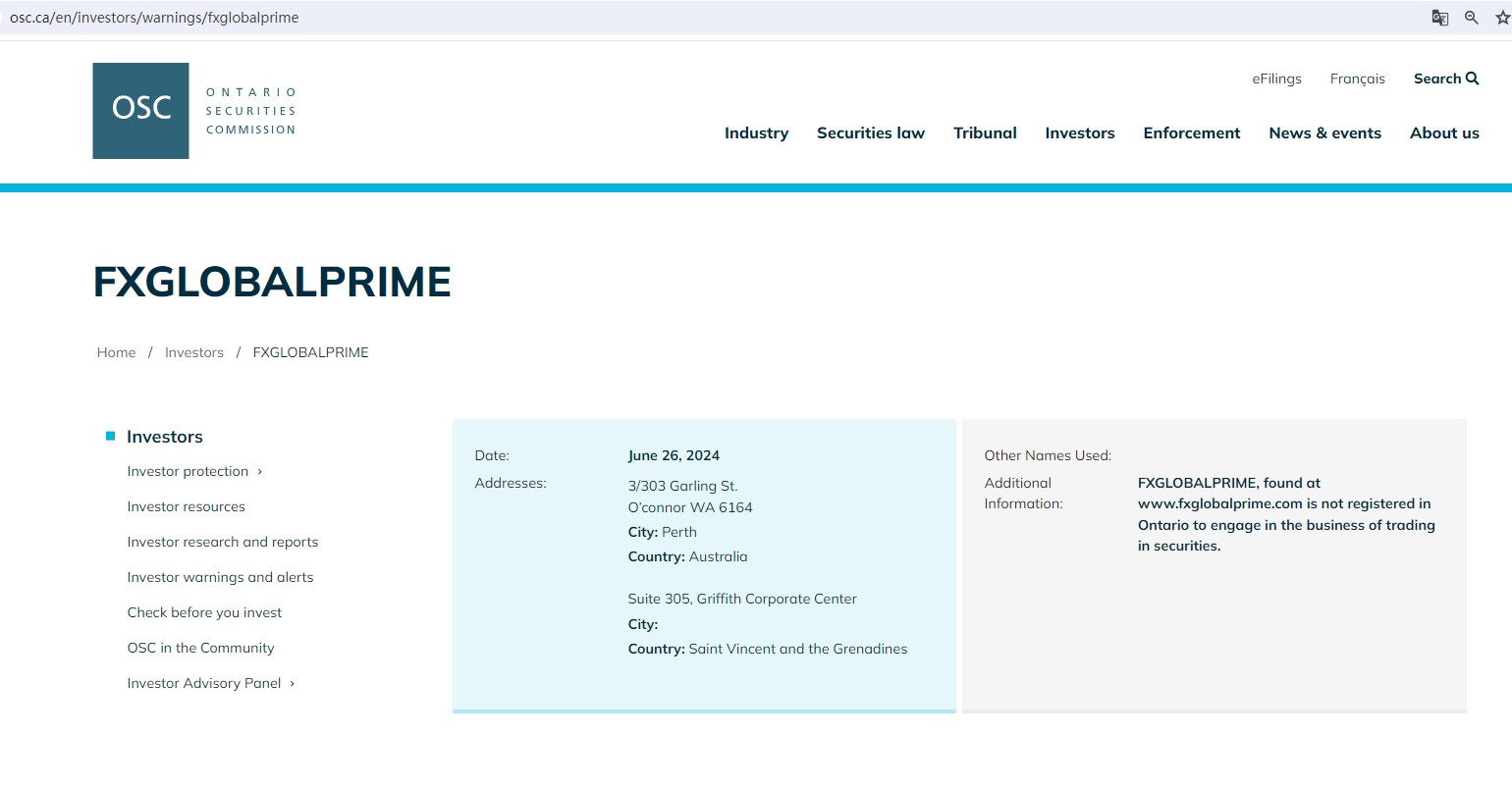Open the Enforcement menu
Image resolution: width=1512 pixels, height=789 pixels.
(x=1191, y=133)
